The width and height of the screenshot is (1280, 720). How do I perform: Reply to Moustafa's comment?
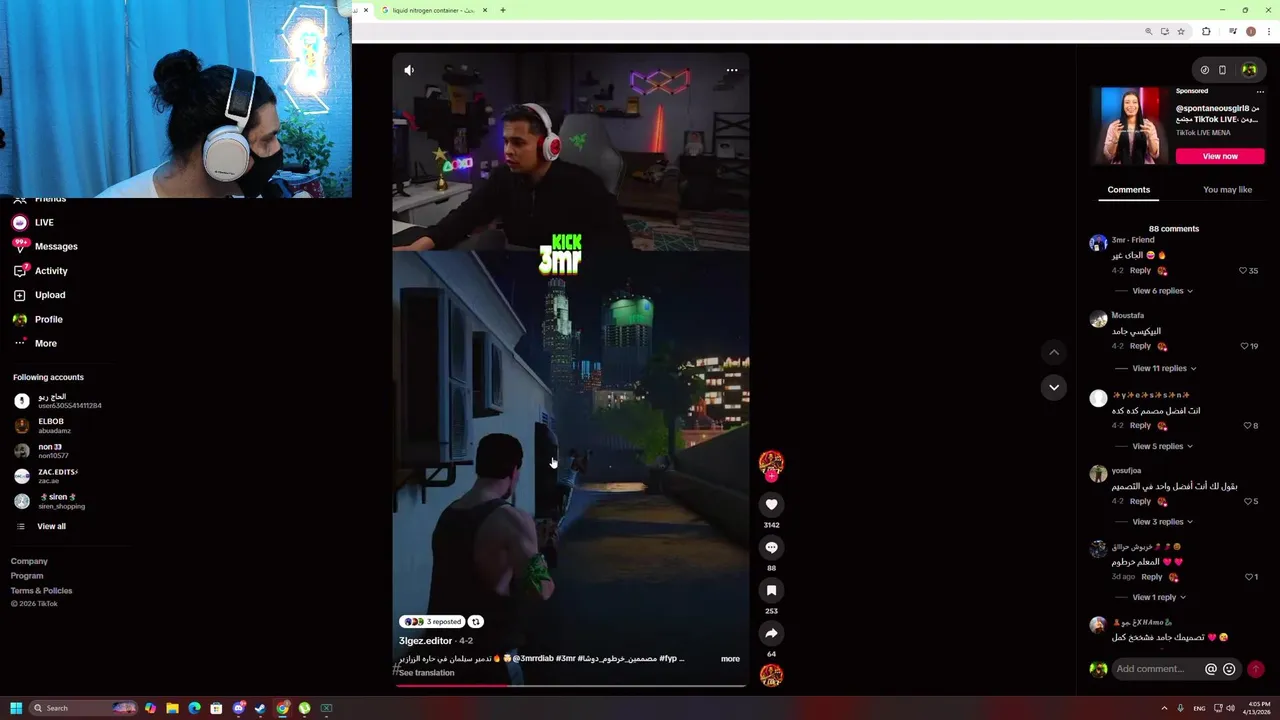click(1140, 346)
